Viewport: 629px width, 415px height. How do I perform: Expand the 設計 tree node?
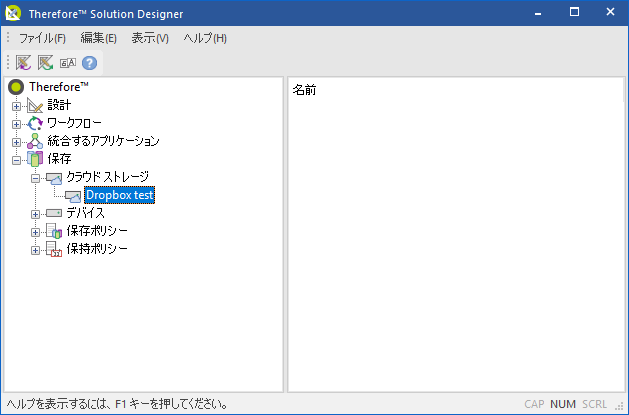pyautogui.click(x=16, y=106)
